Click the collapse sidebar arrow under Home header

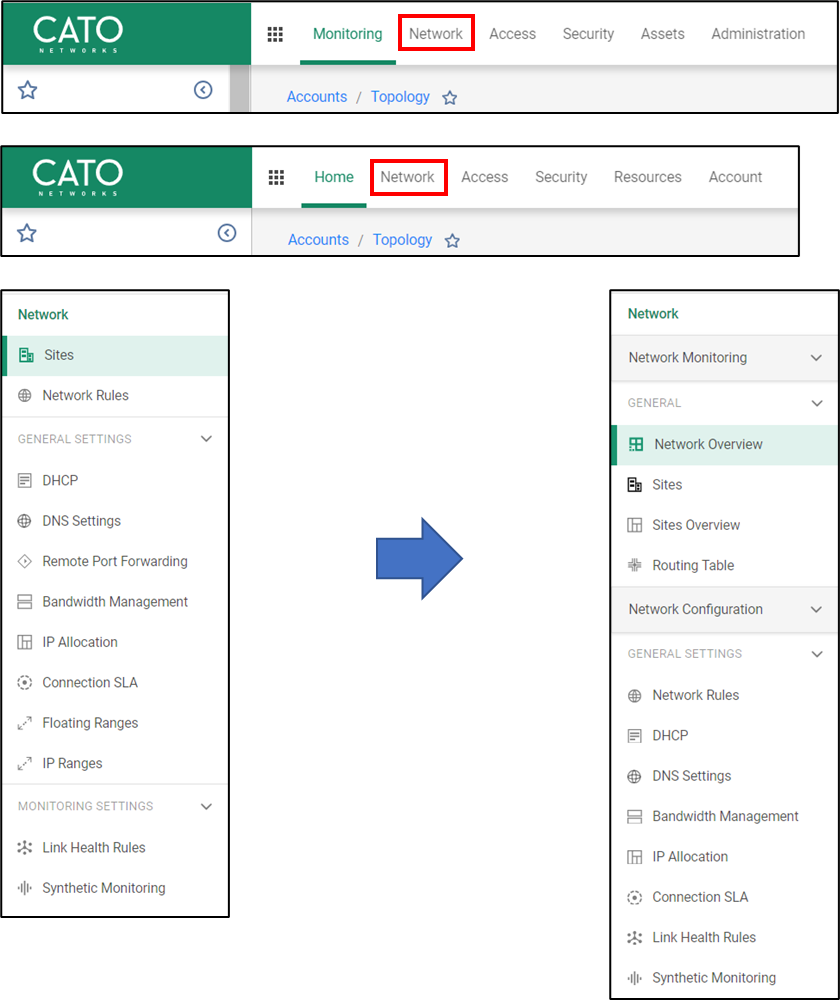[x=227, y=233]
